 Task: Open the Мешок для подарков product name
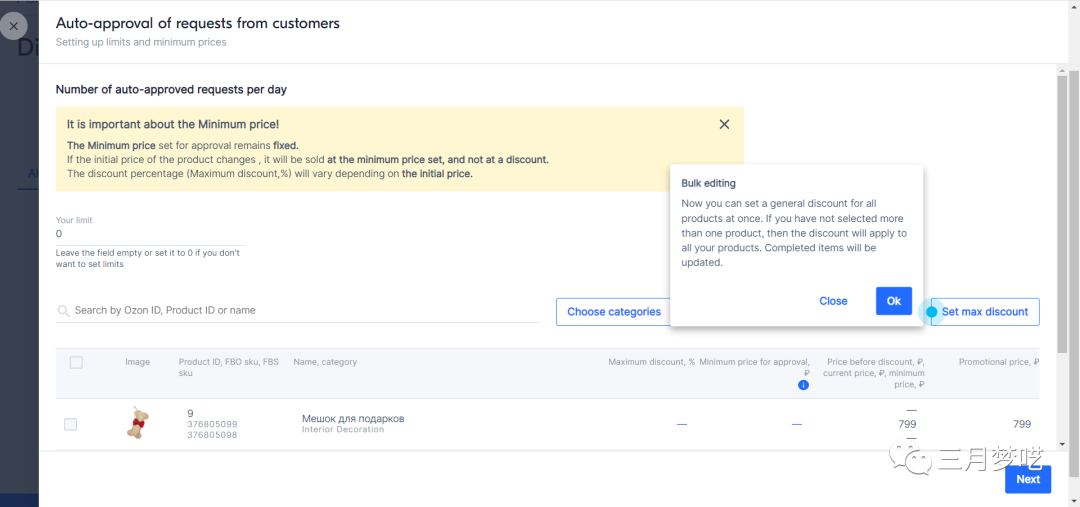coord(353,418)
